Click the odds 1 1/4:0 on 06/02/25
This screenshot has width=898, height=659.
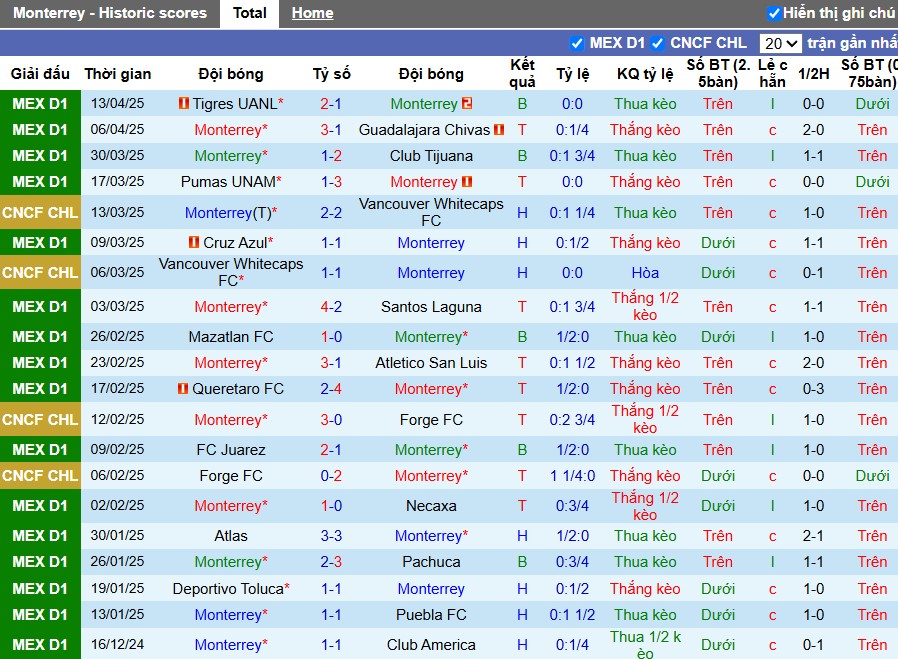pos(572,476)
